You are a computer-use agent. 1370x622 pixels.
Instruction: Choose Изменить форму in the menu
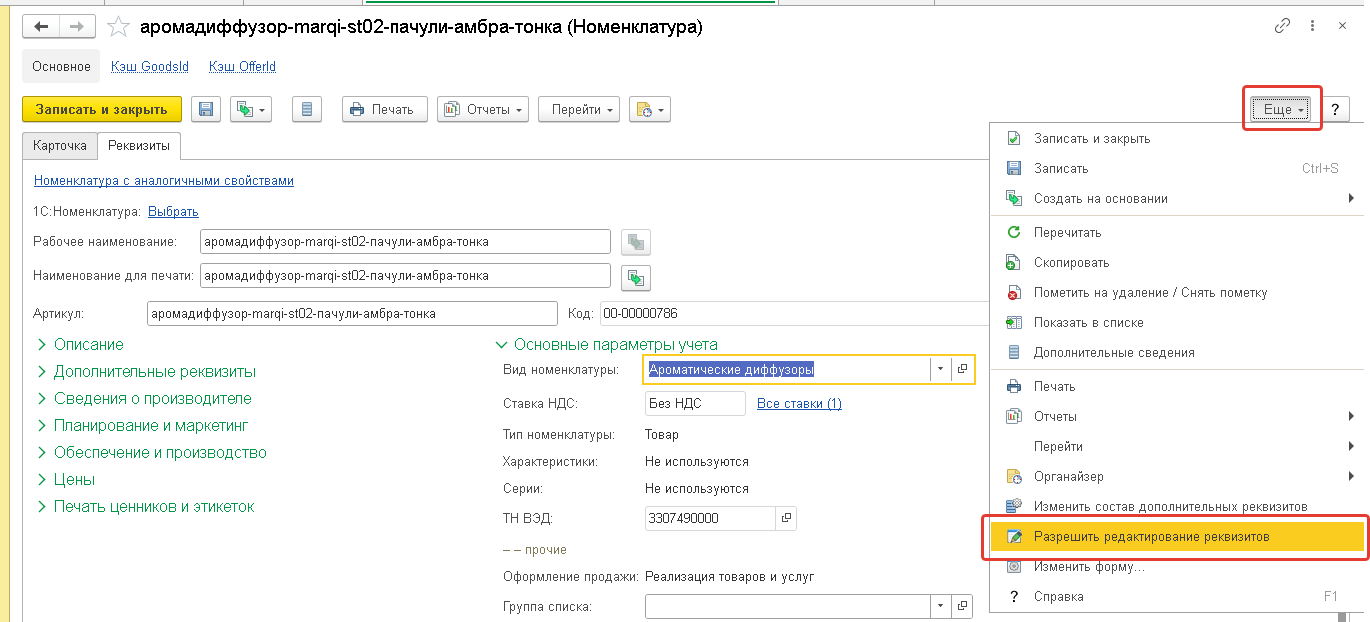point(1088,567)
